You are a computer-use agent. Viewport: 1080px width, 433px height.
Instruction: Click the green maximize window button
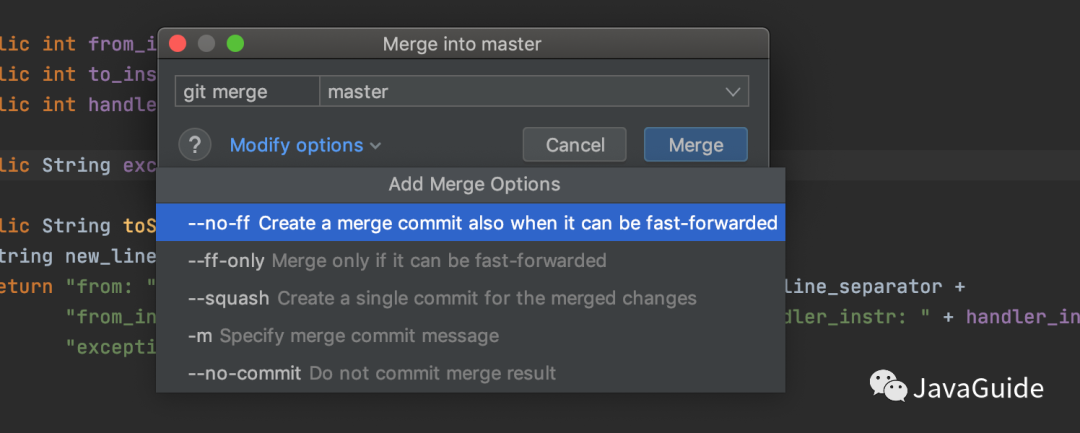[x=235, y=44]
